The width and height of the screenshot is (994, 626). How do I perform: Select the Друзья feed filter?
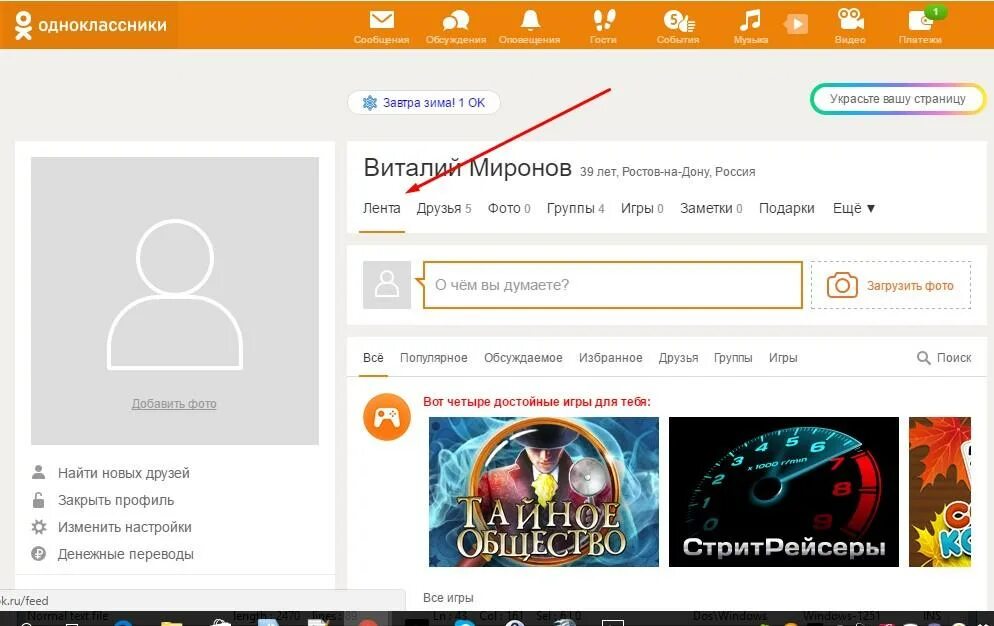(678, 358)
